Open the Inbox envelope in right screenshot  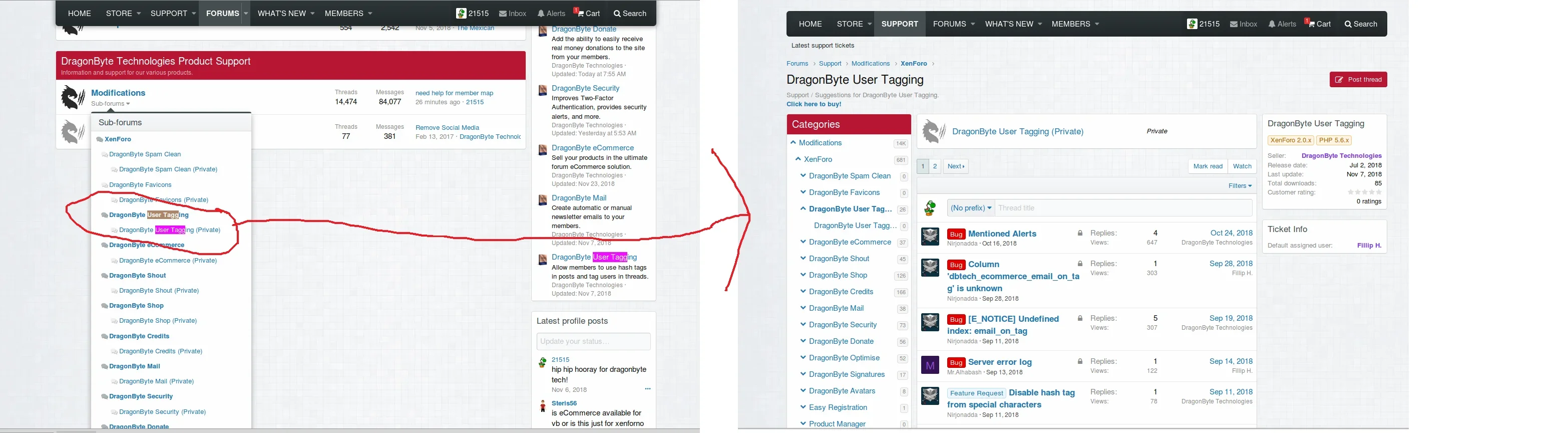point(1244,24)
